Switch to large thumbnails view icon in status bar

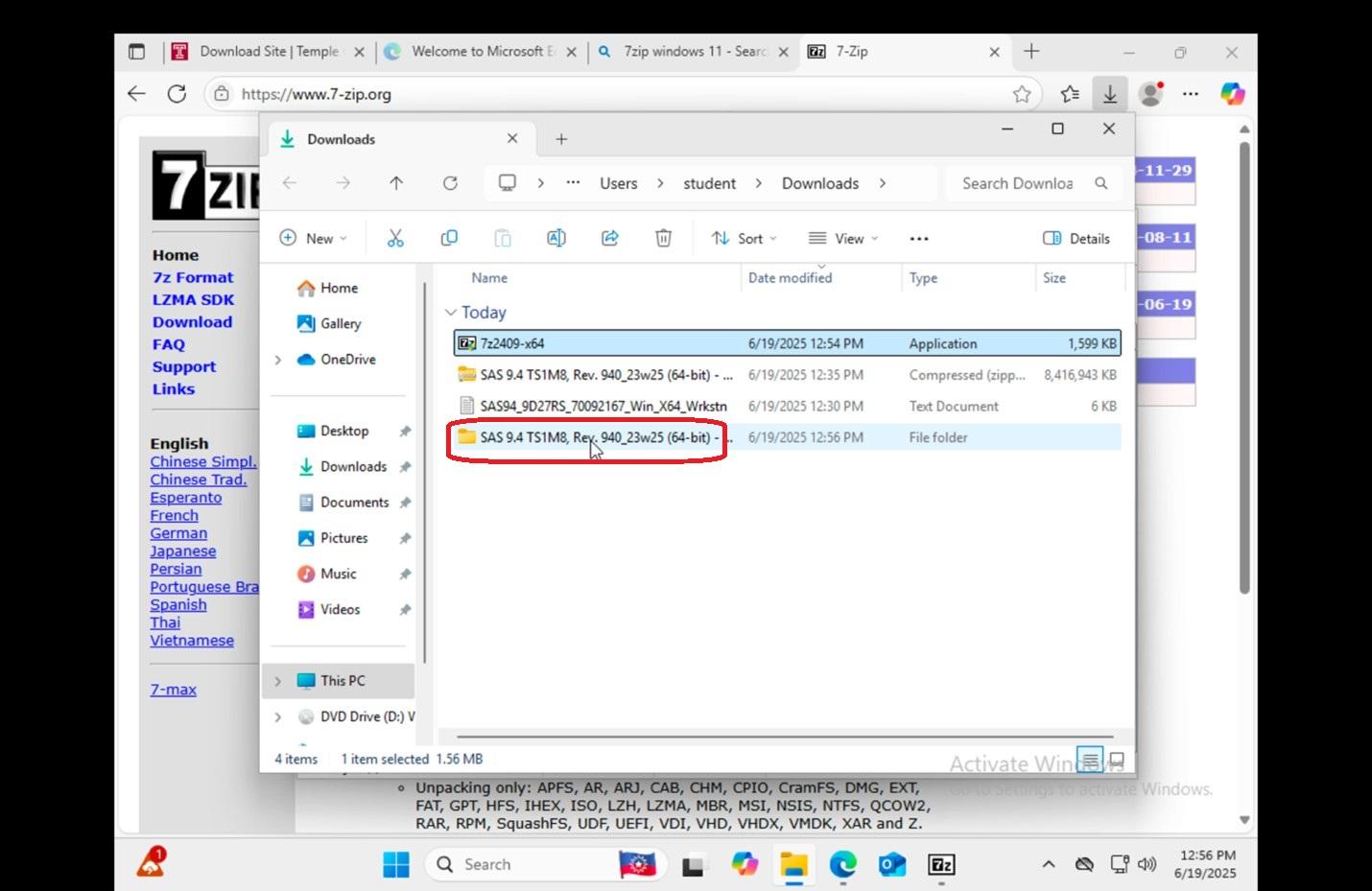pos(1116,760)
